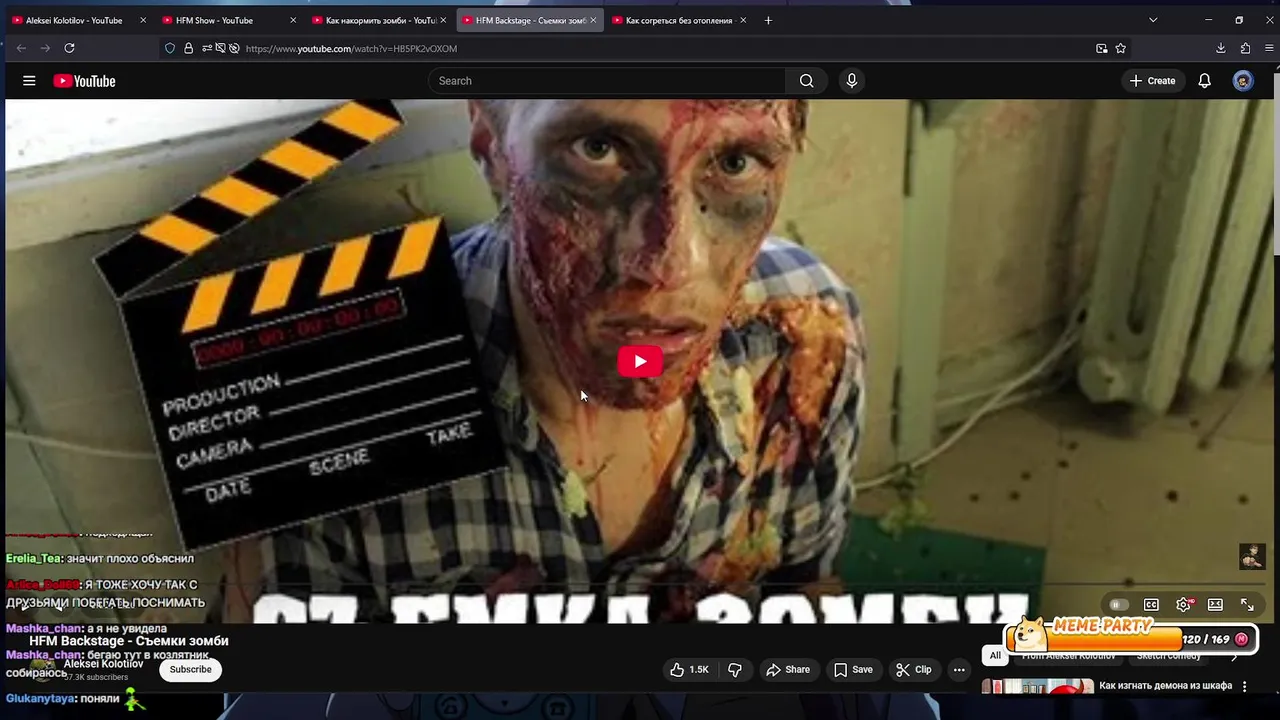Reload the page in the browser

pyautogui.click(x=69, y=48)
